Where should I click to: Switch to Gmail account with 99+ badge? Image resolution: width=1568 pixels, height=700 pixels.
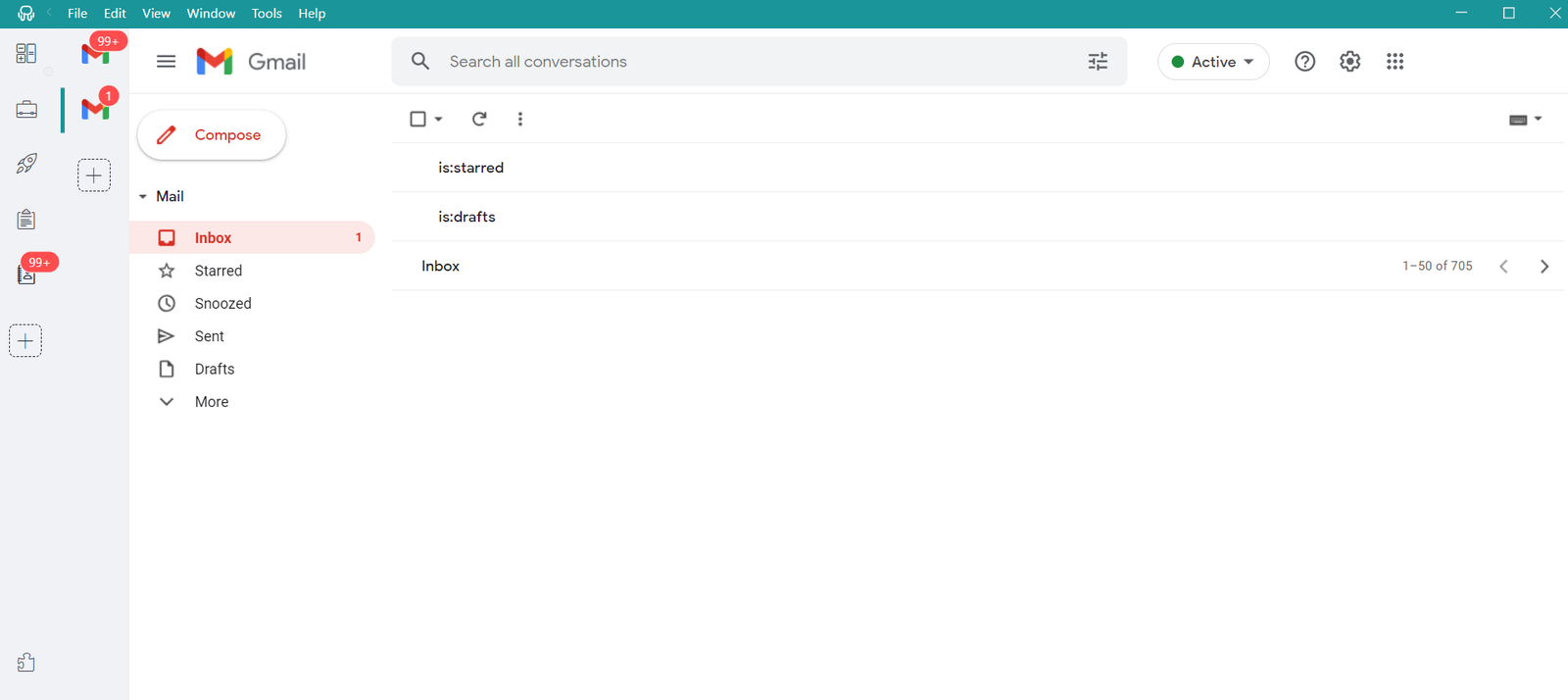95,53
